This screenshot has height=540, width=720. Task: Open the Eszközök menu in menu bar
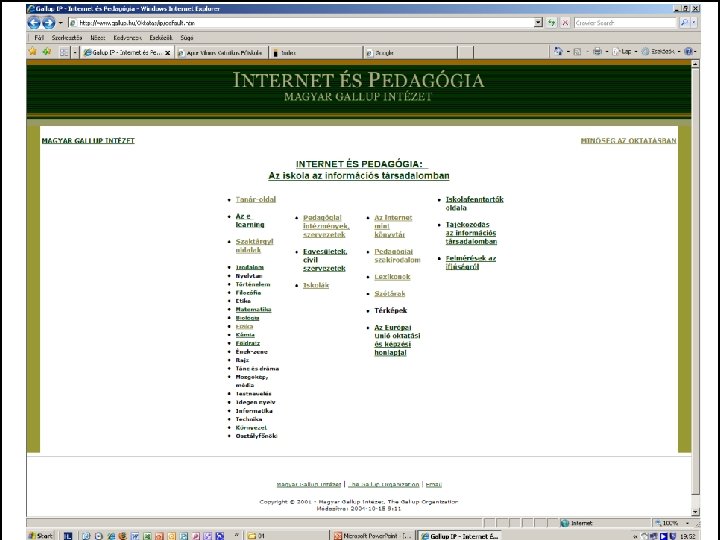point(161,38)
